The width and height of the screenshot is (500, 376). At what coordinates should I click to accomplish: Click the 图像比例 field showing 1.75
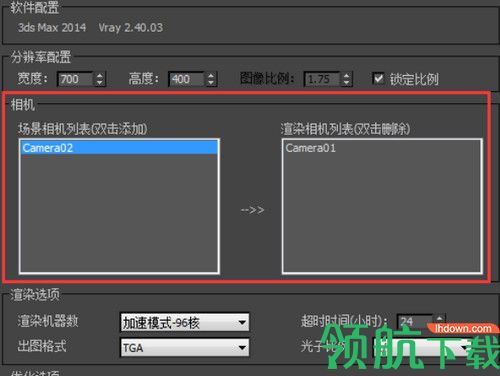click(322, 79)
